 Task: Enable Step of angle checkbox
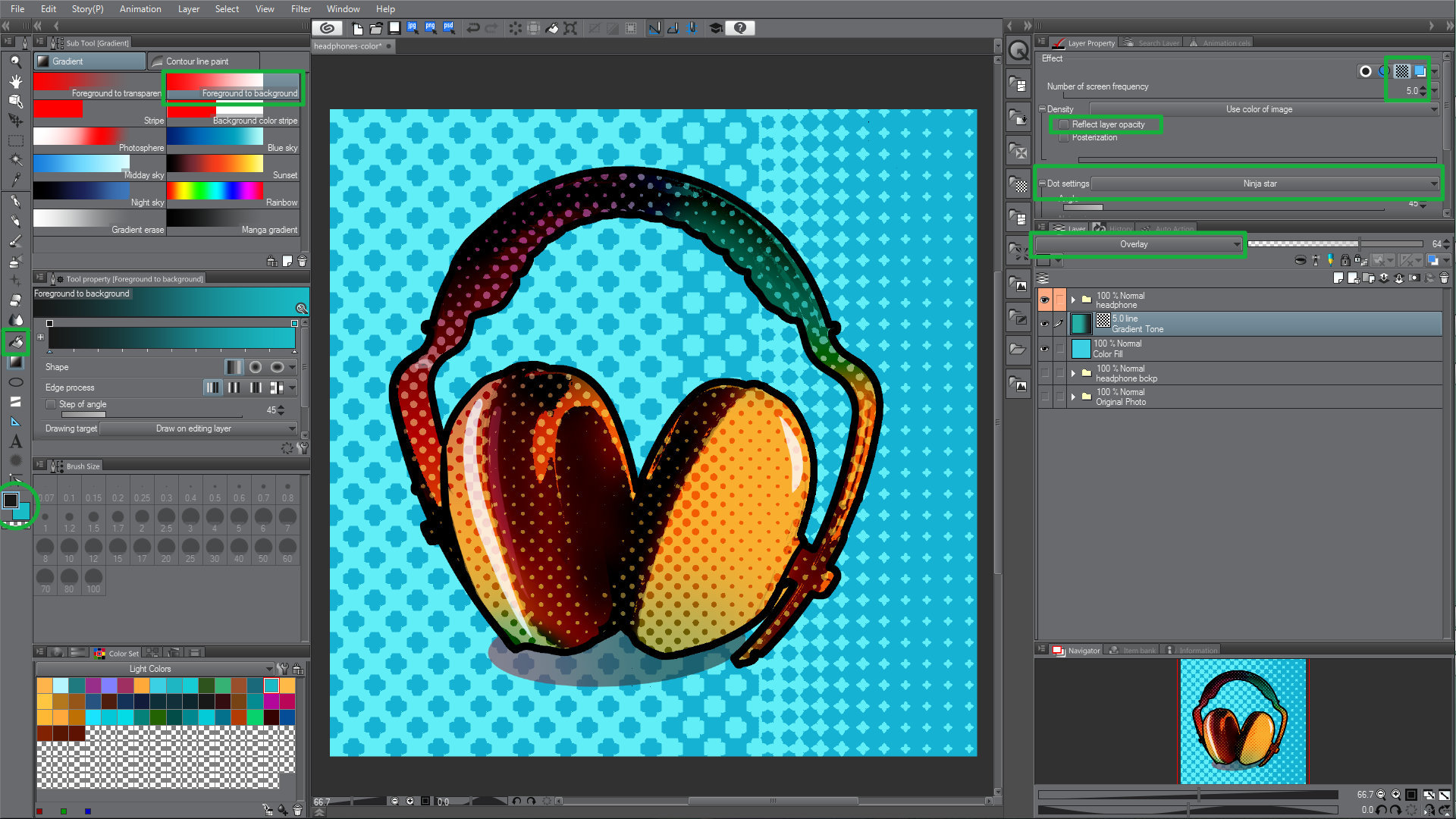(51, 404)
